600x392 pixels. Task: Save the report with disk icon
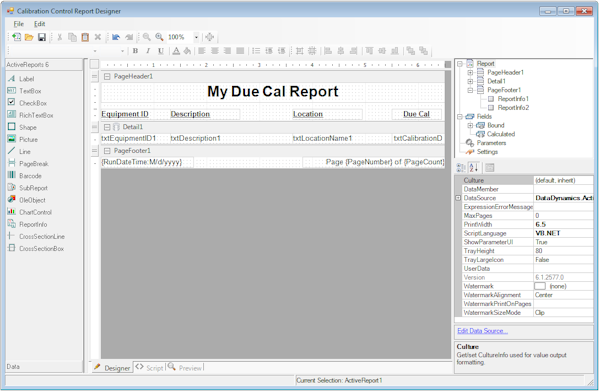(x=42, y=37)
